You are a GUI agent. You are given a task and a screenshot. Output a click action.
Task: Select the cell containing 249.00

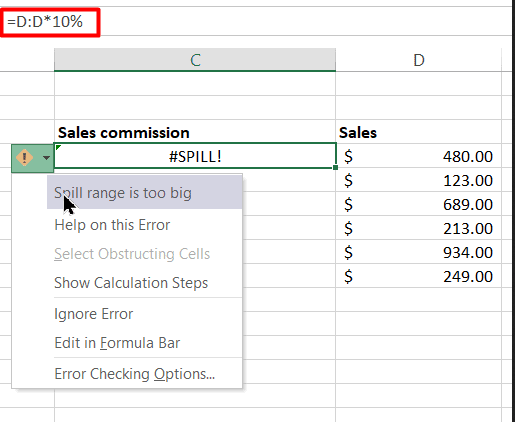tap(418, 276)
